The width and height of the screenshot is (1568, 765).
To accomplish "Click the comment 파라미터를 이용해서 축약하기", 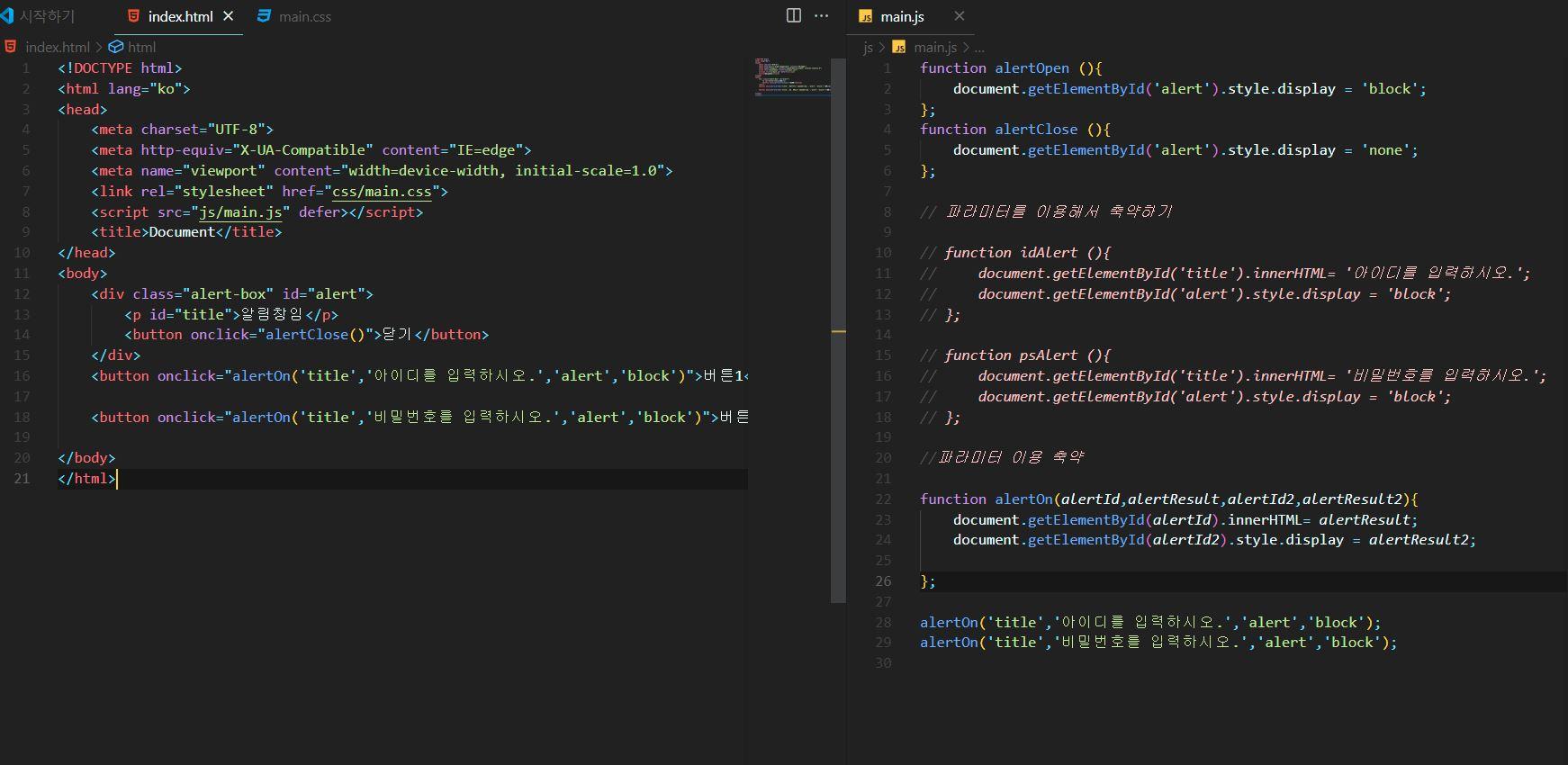I will [x=1046, y=211].
